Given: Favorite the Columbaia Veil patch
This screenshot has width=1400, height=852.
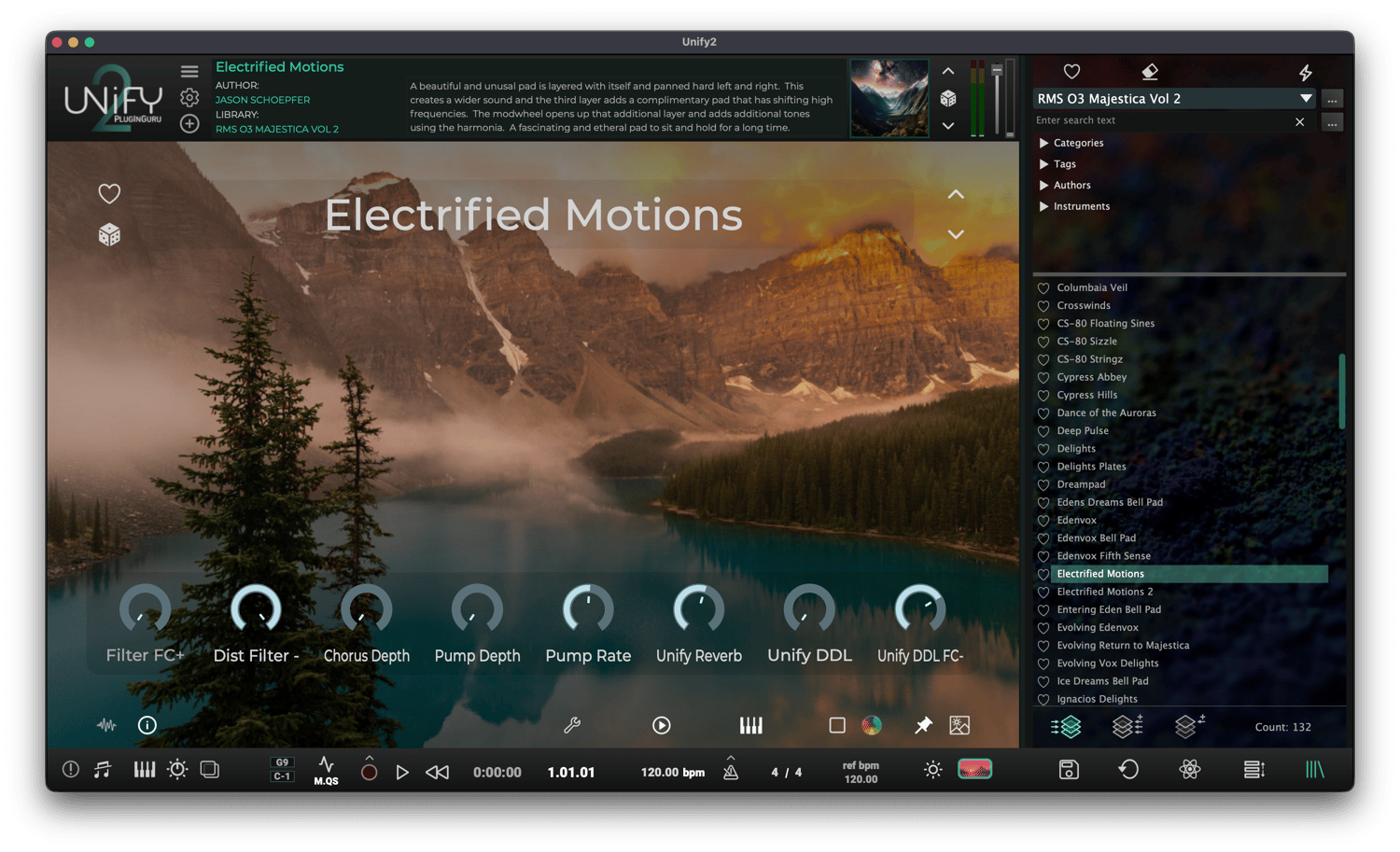Looking at the screenshot, I should coord(1043,288).
